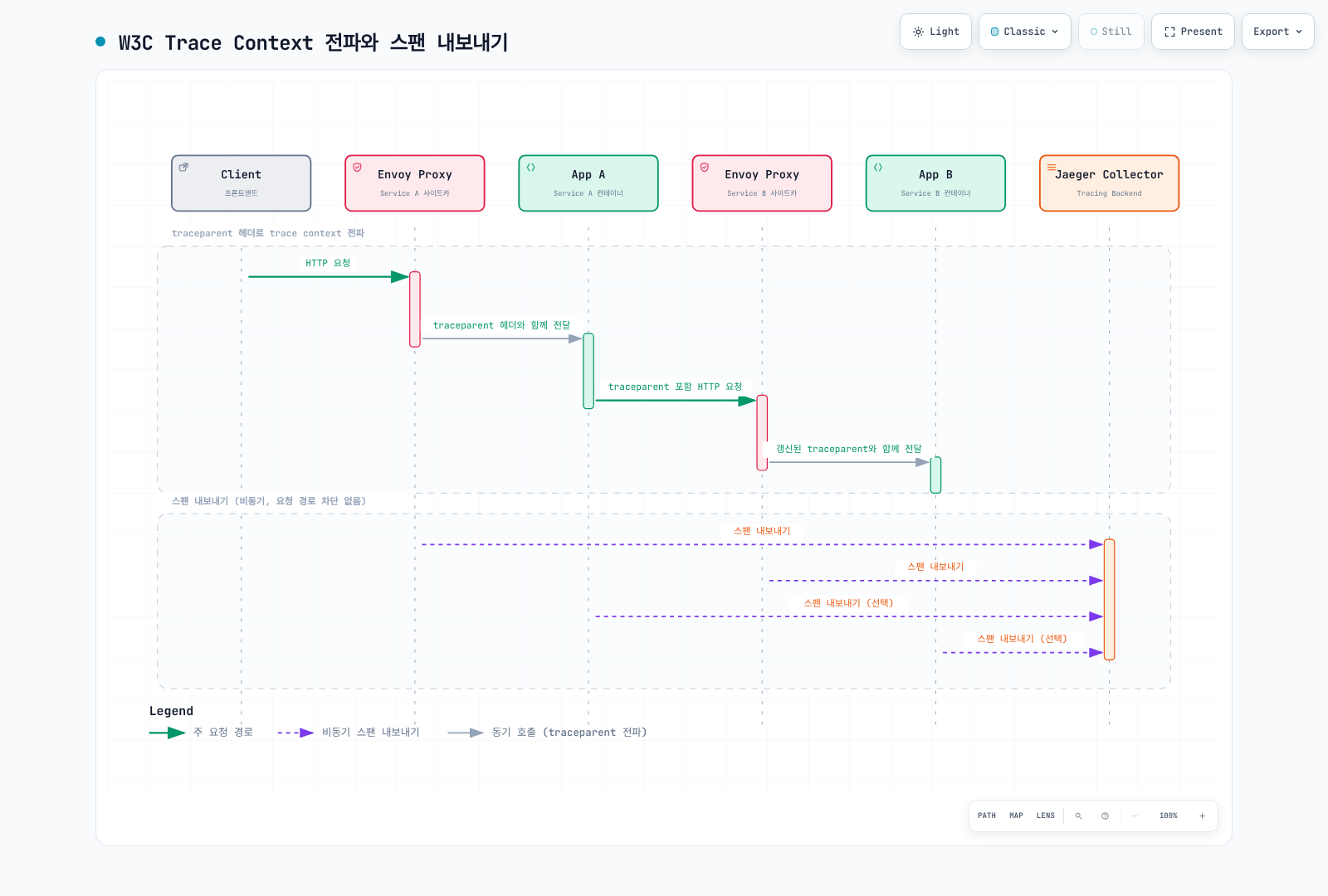The height and width of the screenshot is (896, 1328).
Task: Click the '스팬 내보내기 (선택)' label above App A's arrow
Action: click(x=848, y=603)
